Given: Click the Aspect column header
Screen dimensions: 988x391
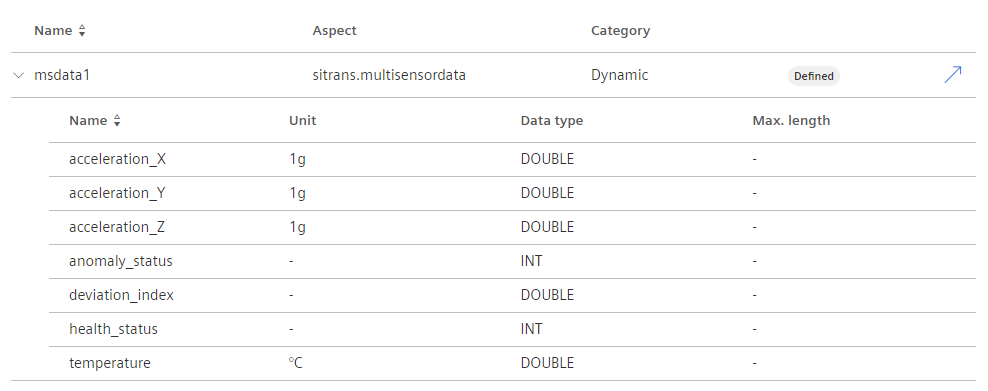Looking at the screenshot, I should click(x=334, y=31).
